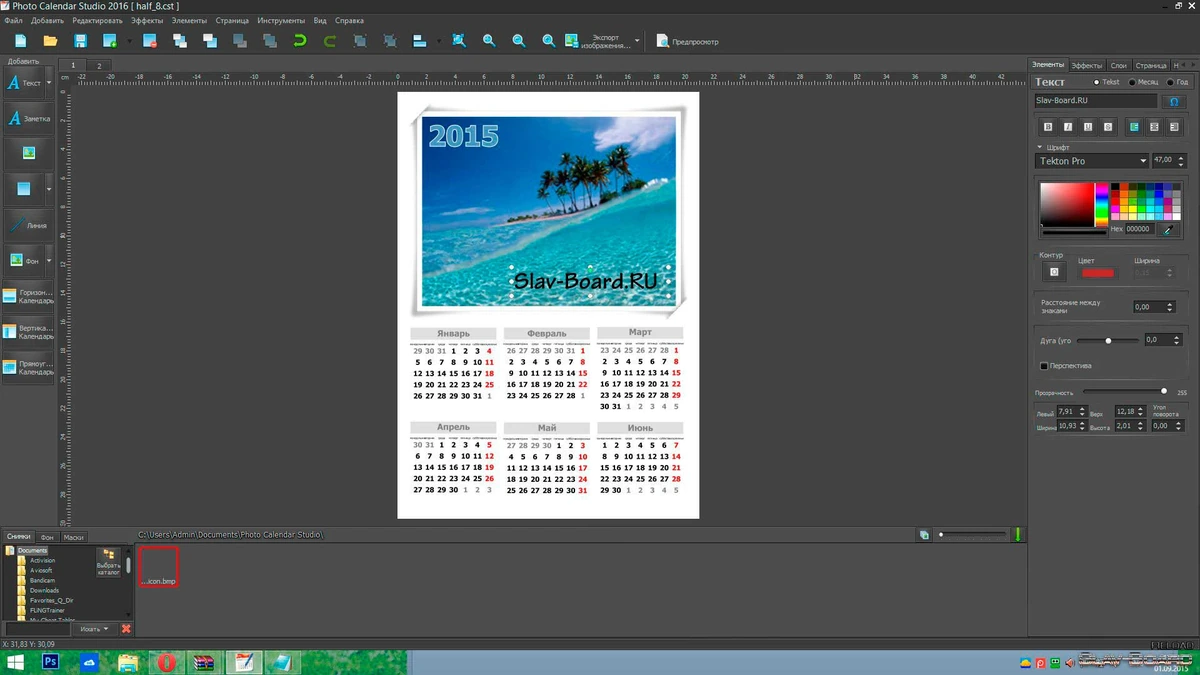This screenshot has width=1200, height=675.
Task: Pick a color with the eyedropper icon
Action: tap(1166, 229)
